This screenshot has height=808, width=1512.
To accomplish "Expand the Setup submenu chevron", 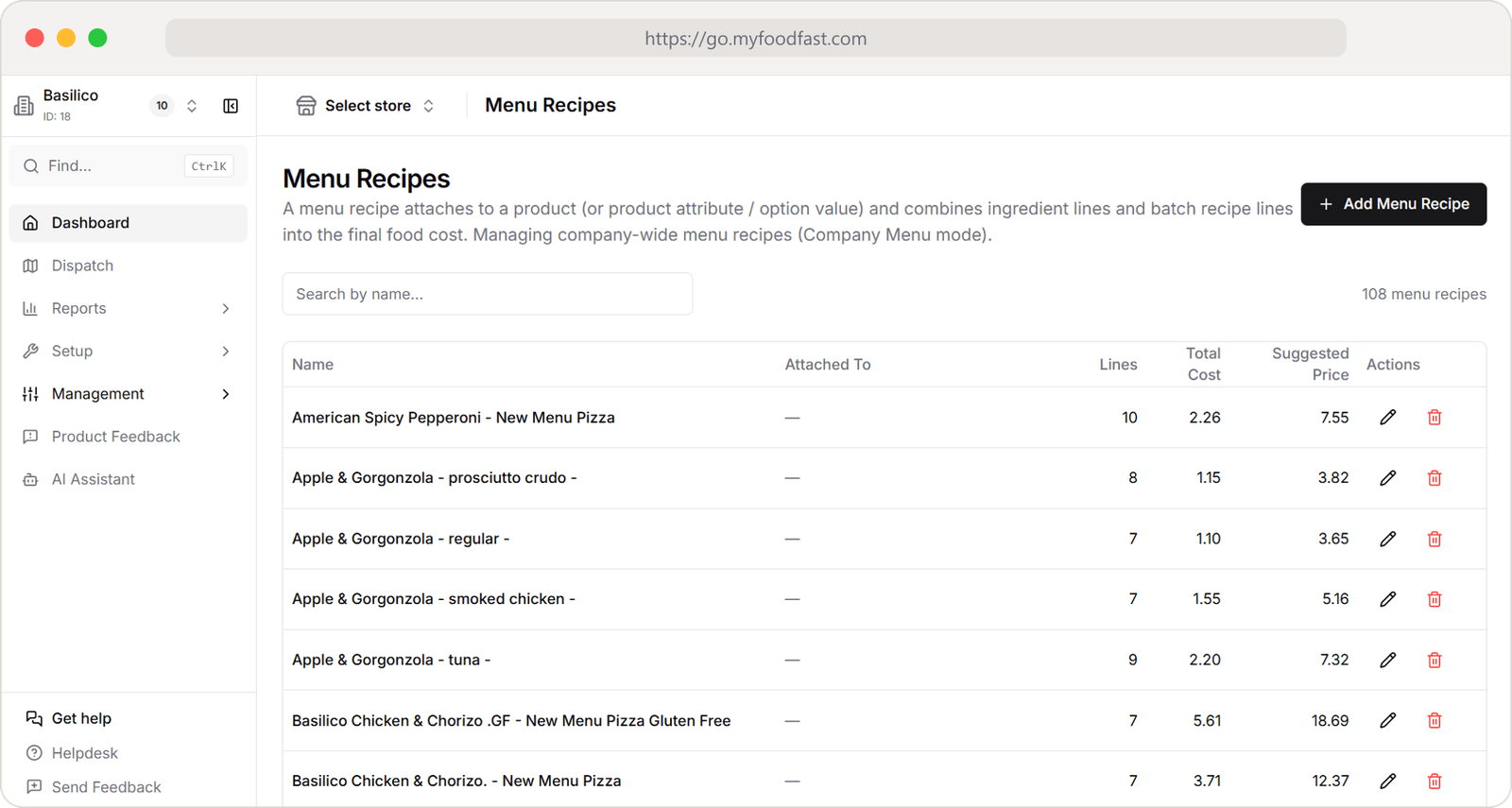I will click(226, 351).
